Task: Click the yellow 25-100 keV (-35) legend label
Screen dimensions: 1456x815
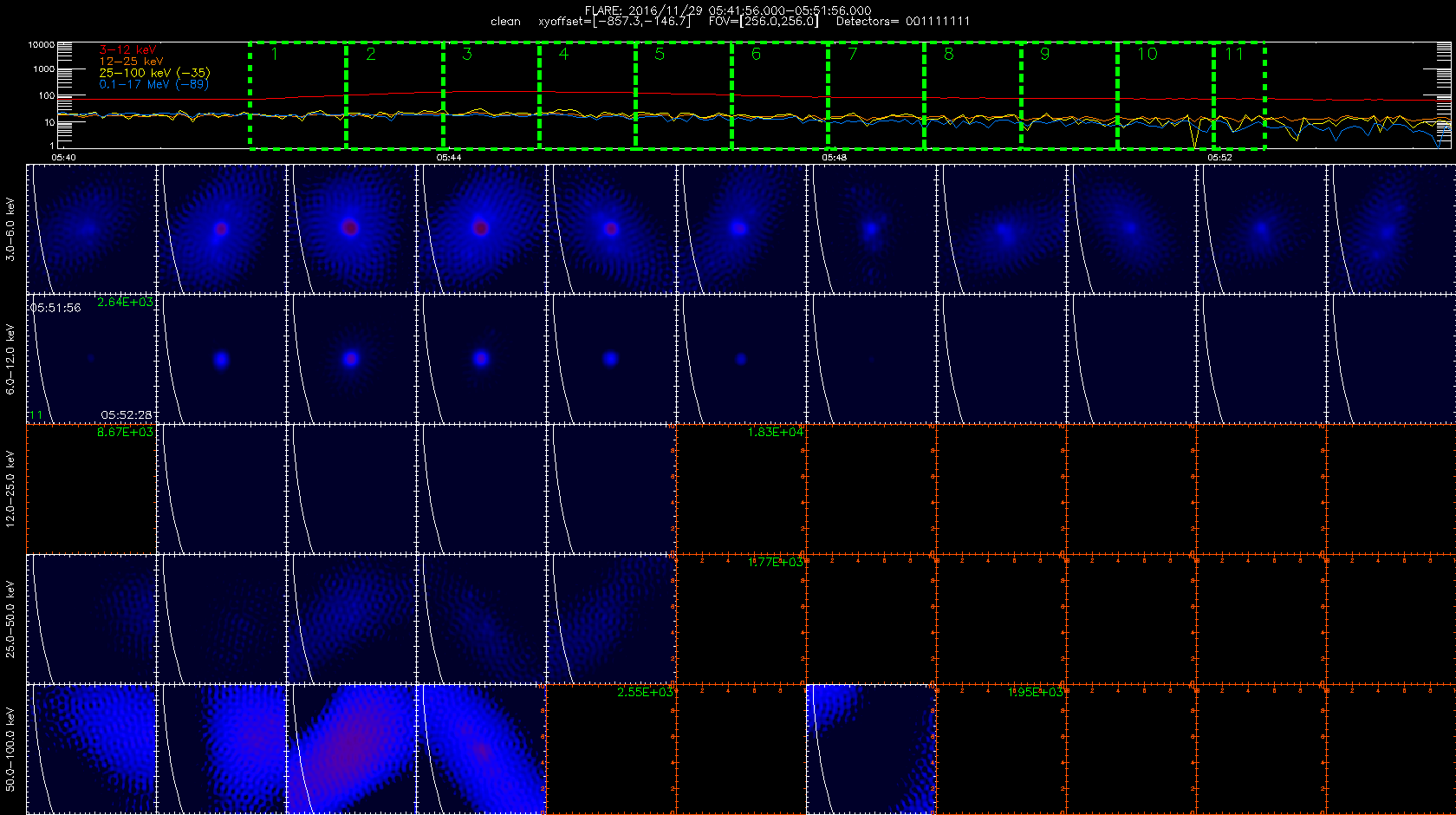Action: coord(154,73)
